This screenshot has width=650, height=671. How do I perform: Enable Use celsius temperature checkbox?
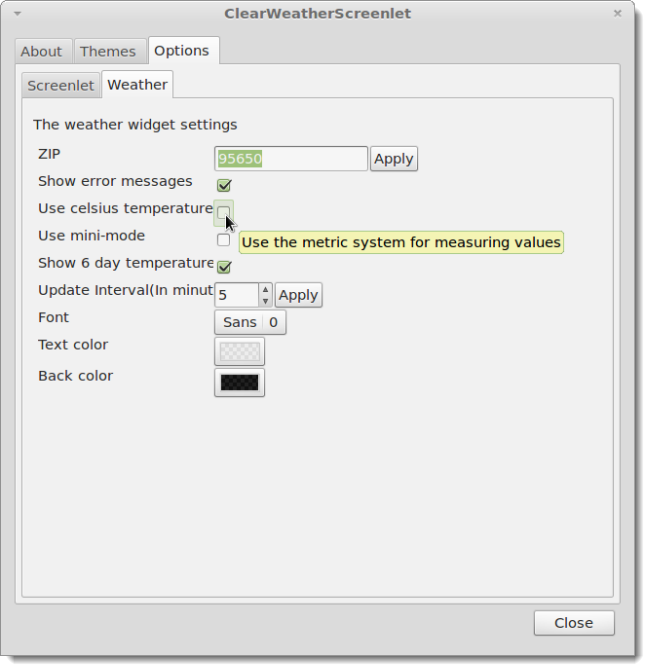point(223,213)
